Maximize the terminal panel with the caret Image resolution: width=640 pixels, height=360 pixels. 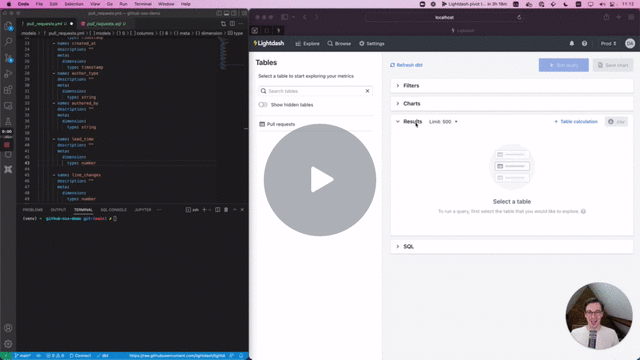(x=235, y=210)
